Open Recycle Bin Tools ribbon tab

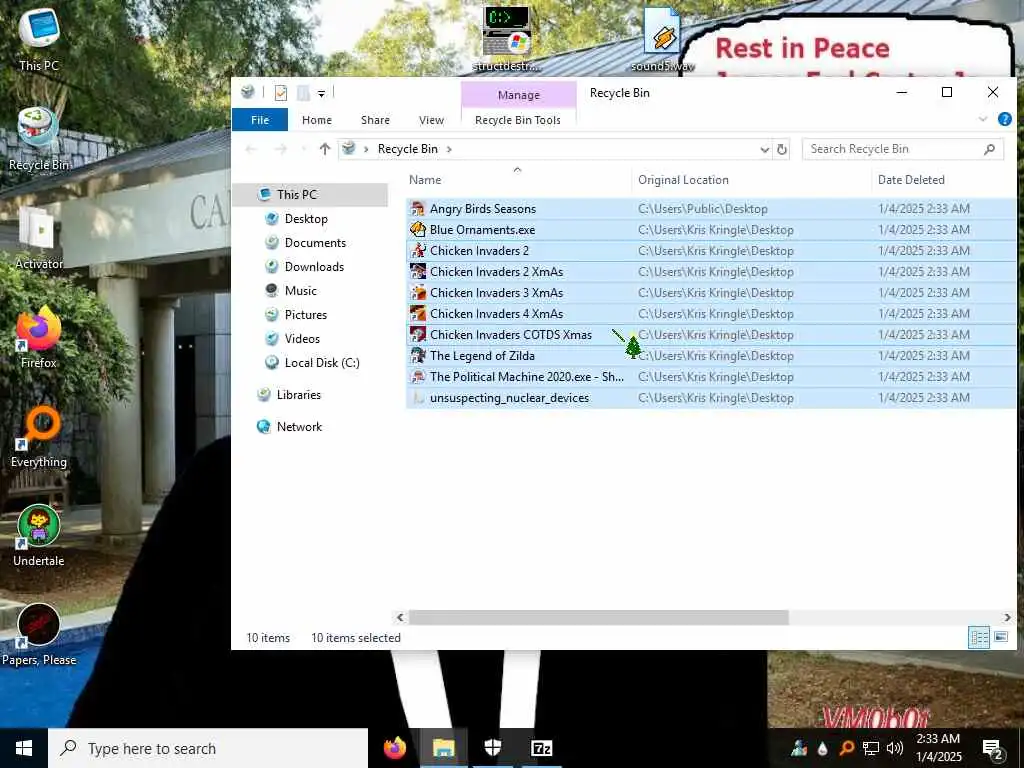point(518,120)
